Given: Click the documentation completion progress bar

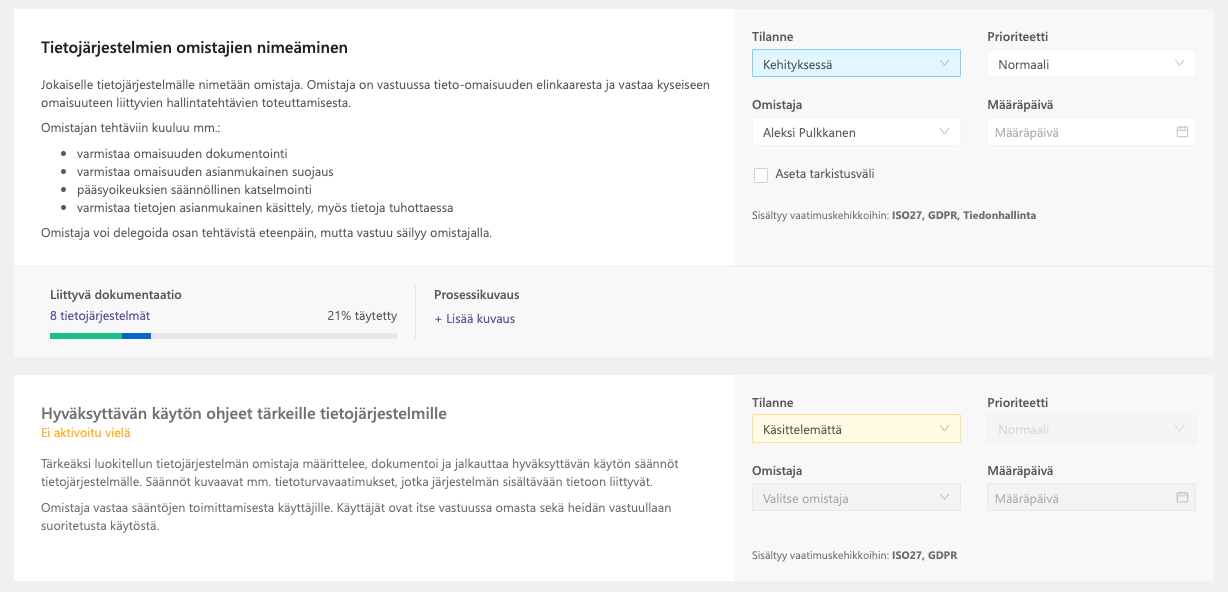Looking at the screenshot, I should [x=223, y=336].
